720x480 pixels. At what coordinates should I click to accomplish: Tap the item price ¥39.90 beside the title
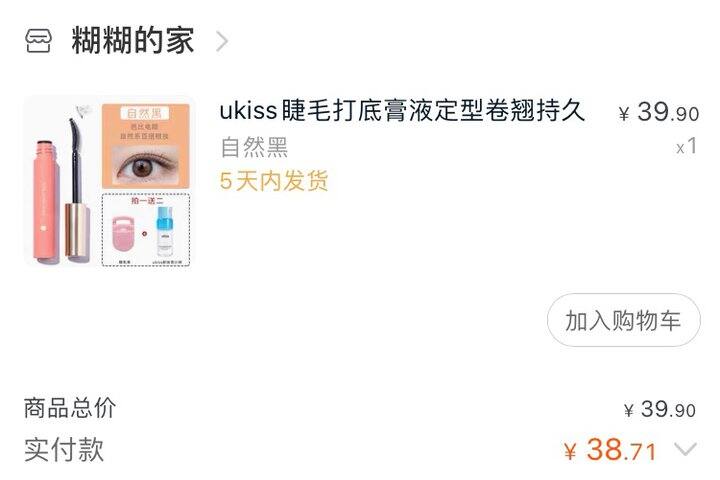(658, 112)
